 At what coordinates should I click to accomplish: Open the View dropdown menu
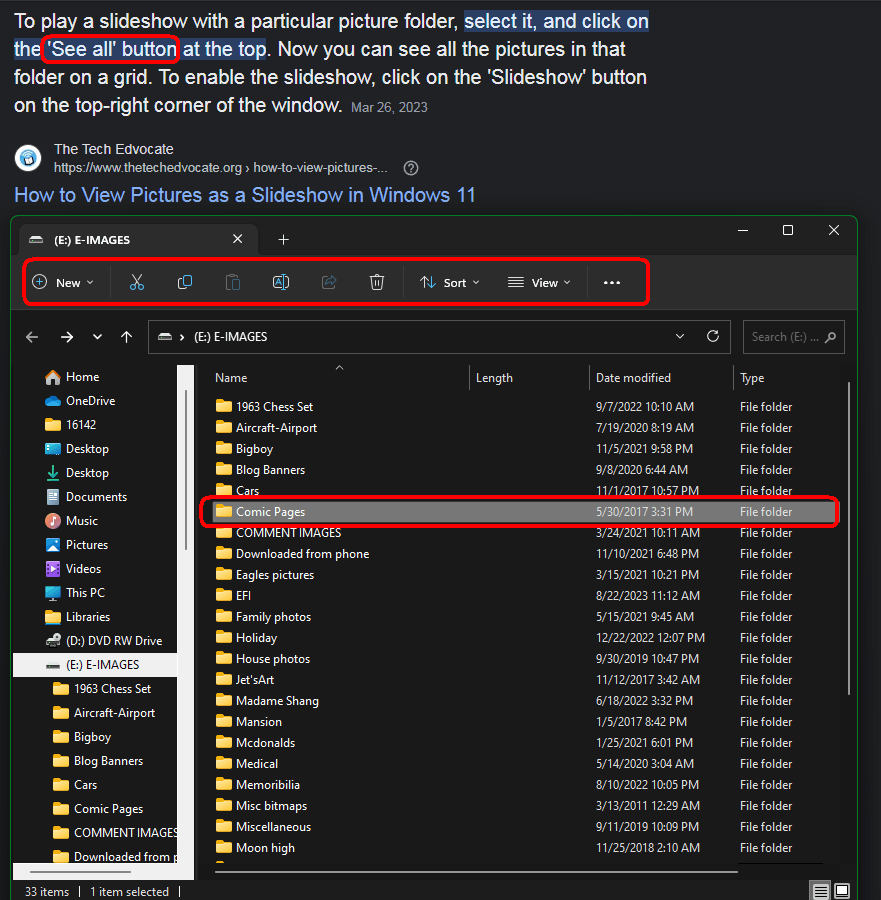pyautogui.click(x=539, y=282)
